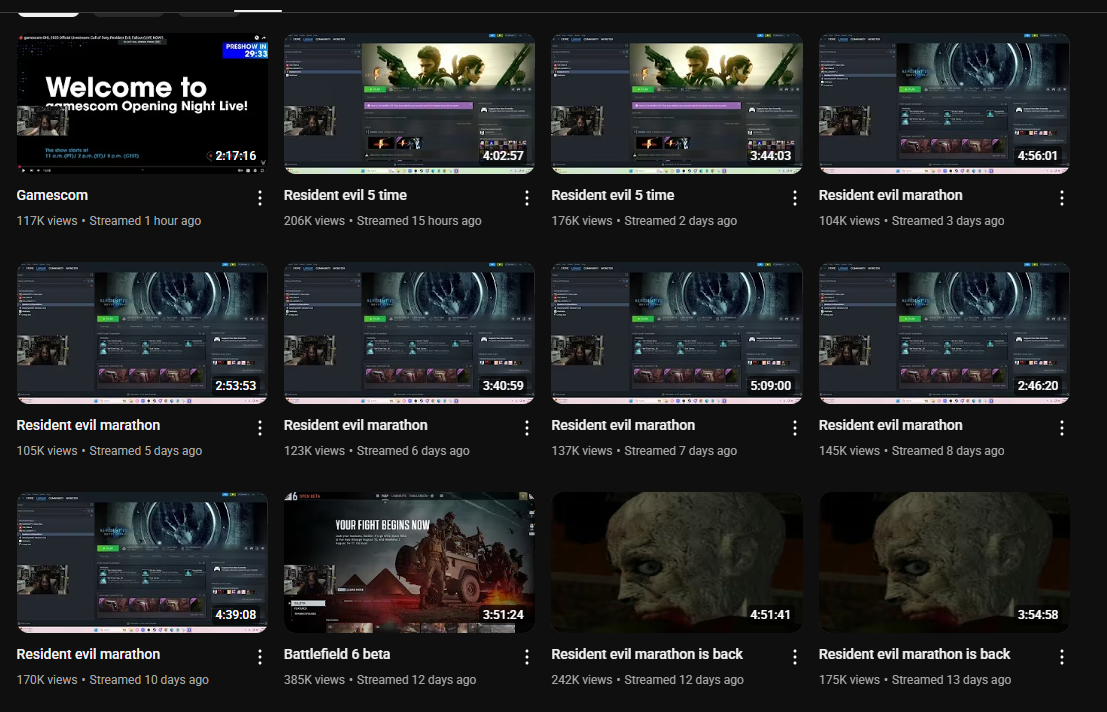Open options for Resident evil marathon 4:39:08 video
This screenshot has height=712, width=1107.
click(x=260, y=657)
